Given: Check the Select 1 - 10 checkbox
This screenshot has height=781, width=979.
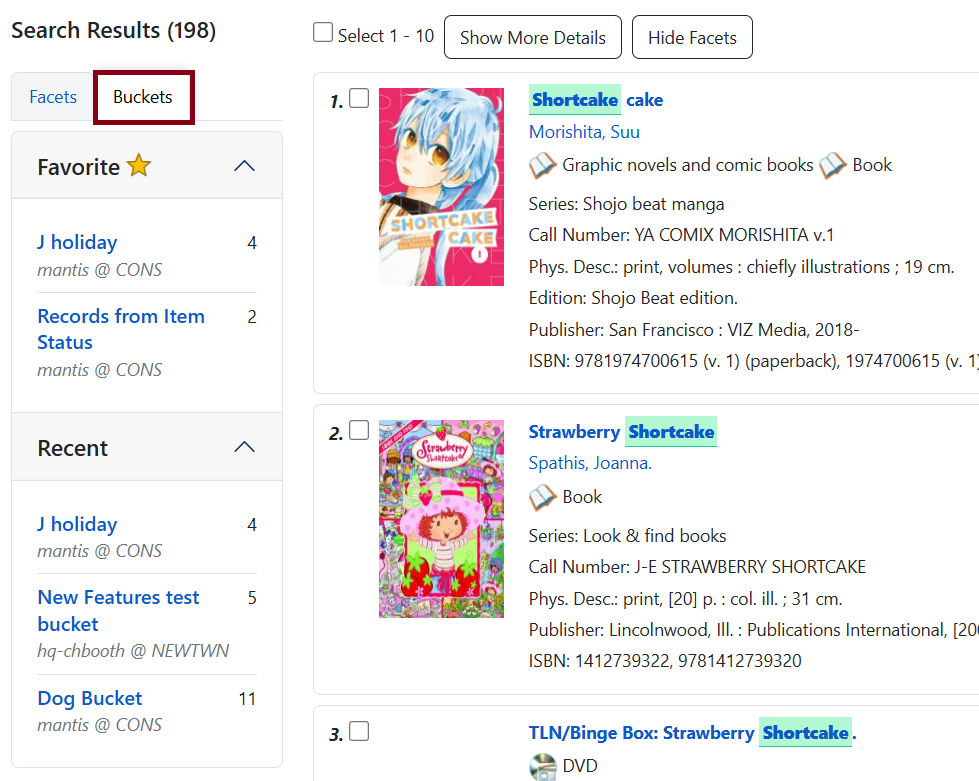Looking at the screenshot, I should point(323,33).
